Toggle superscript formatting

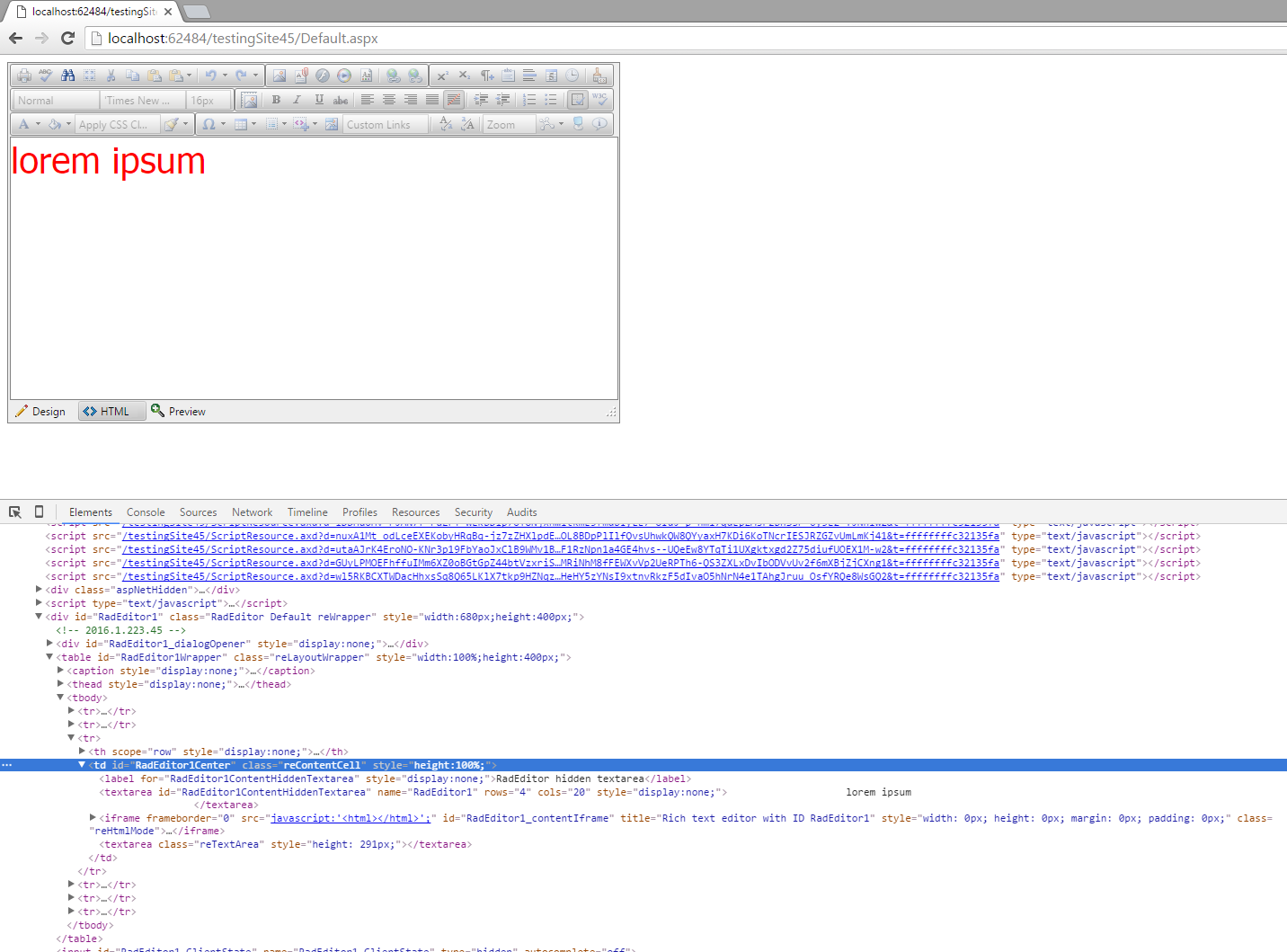tap(442, 76)
